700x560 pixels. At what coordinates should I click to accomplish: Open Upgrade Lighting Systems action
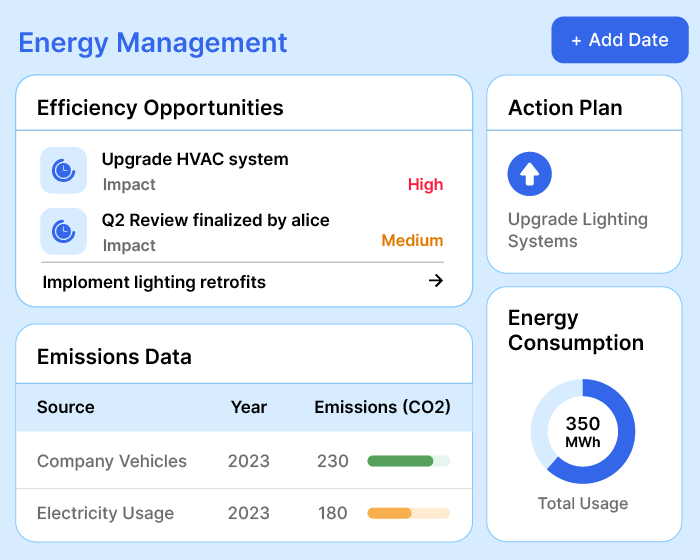coord(577,230)
